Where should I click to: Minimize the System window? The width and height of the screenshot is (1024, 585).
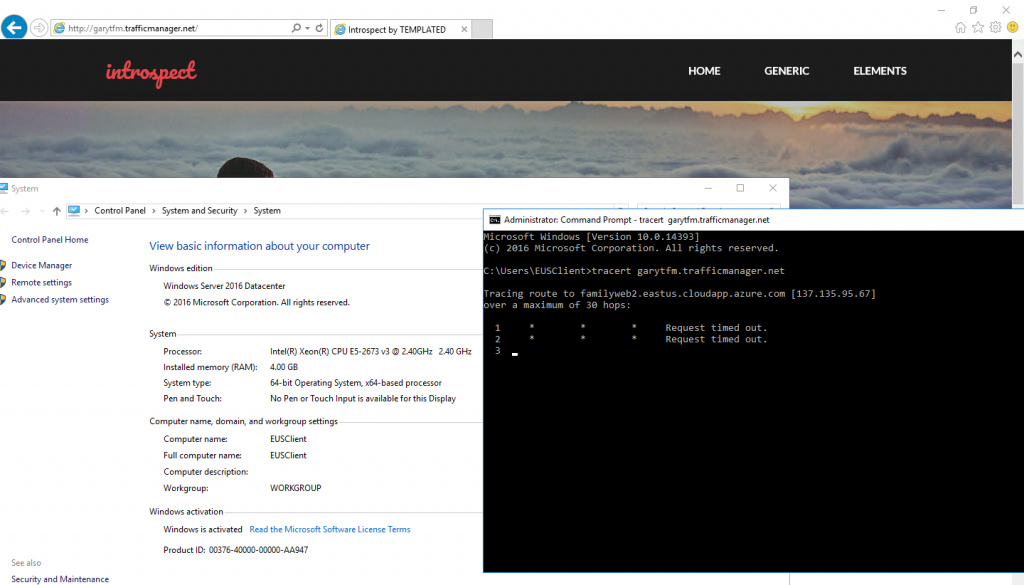coord(708,188)
